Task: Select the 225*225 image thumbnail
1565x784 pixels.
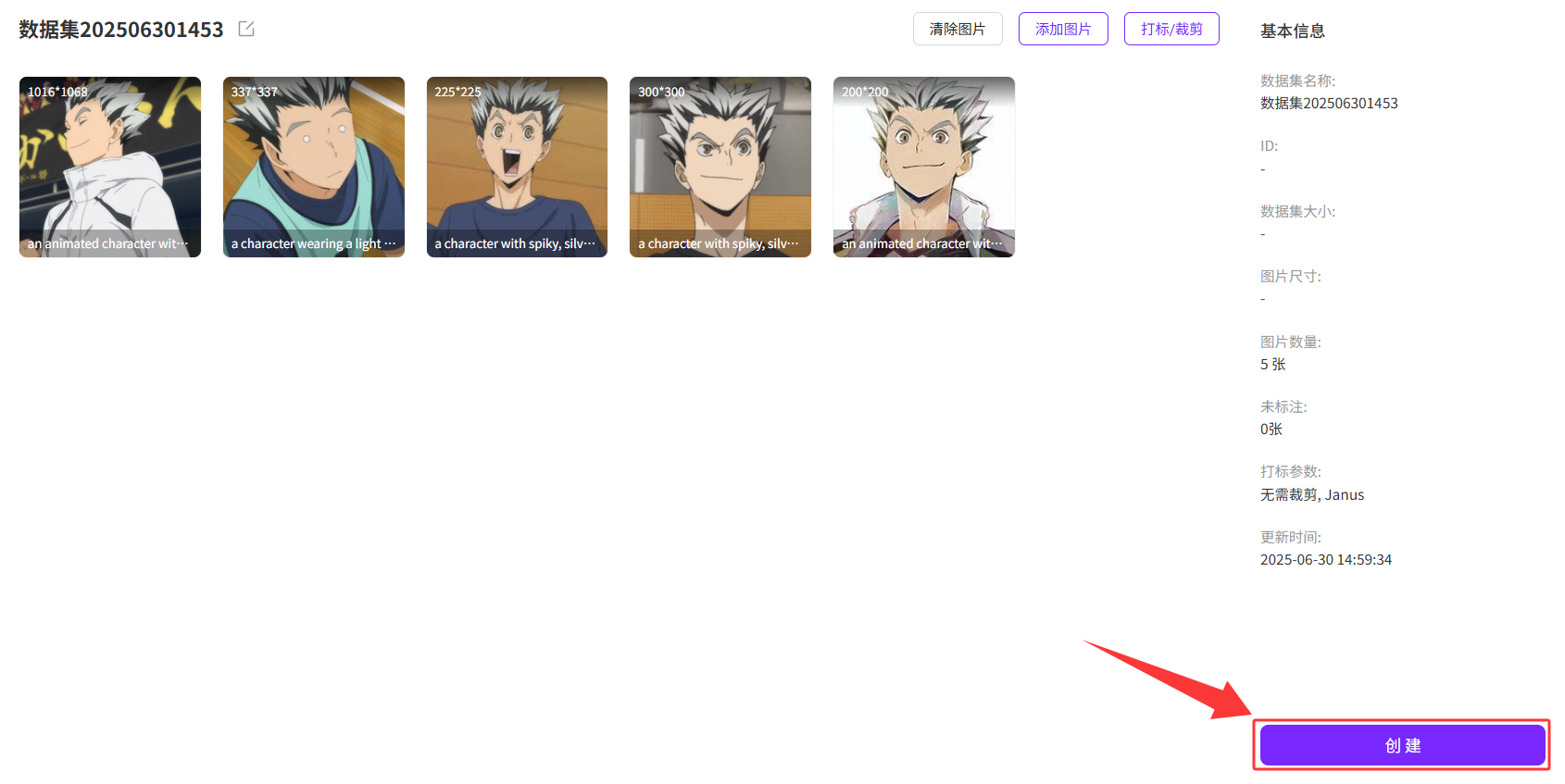Action: 517,167
